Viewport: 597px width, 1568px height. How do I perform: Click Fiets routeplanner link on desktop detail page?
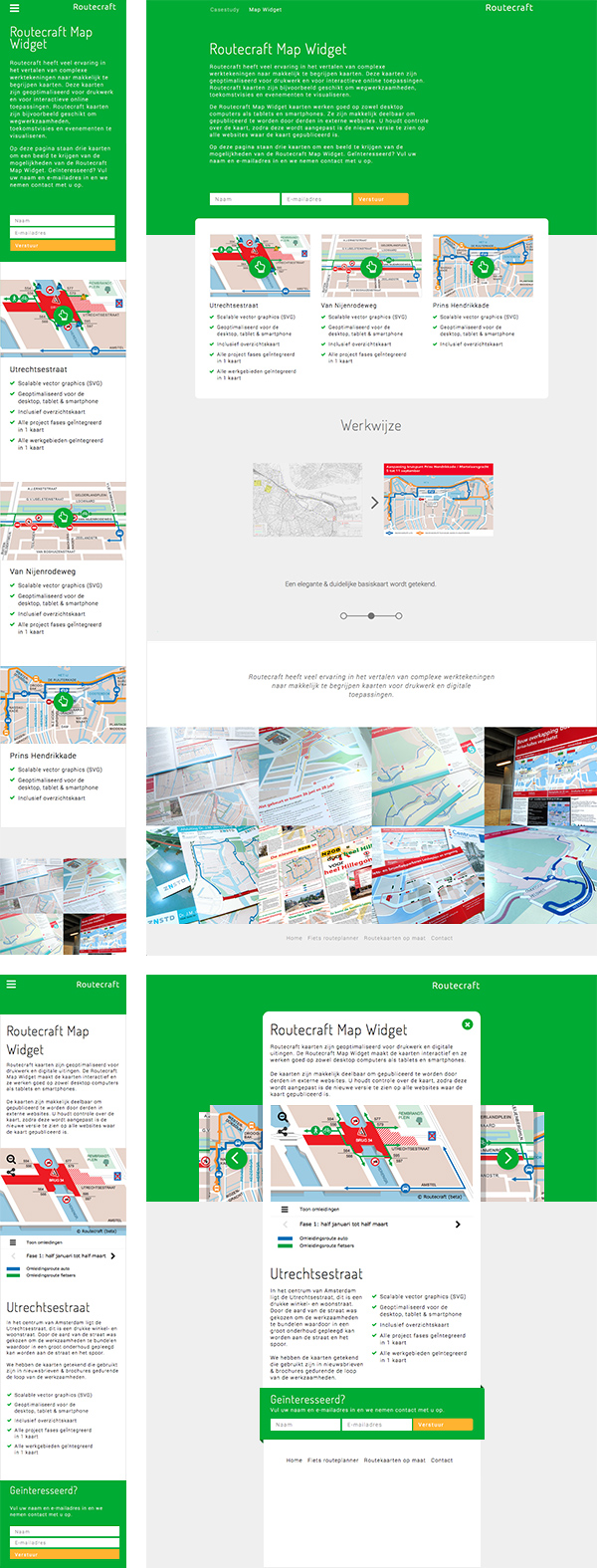333,1460
